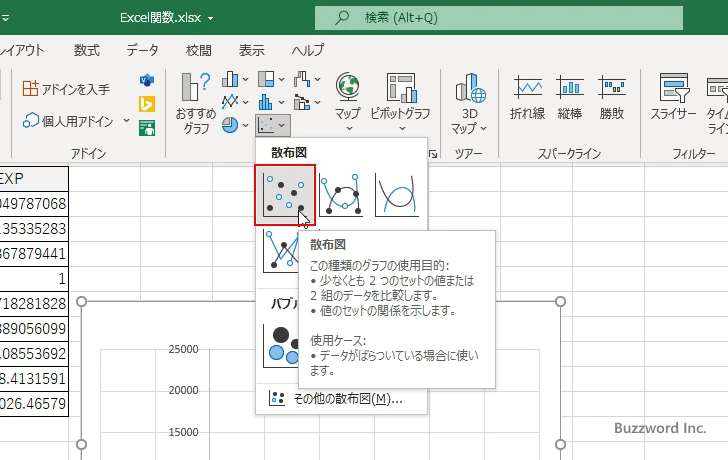Click in the 検索 (Alt+Q) search box
The height and width of the screenshot is (460, 728).
[499, 18]
